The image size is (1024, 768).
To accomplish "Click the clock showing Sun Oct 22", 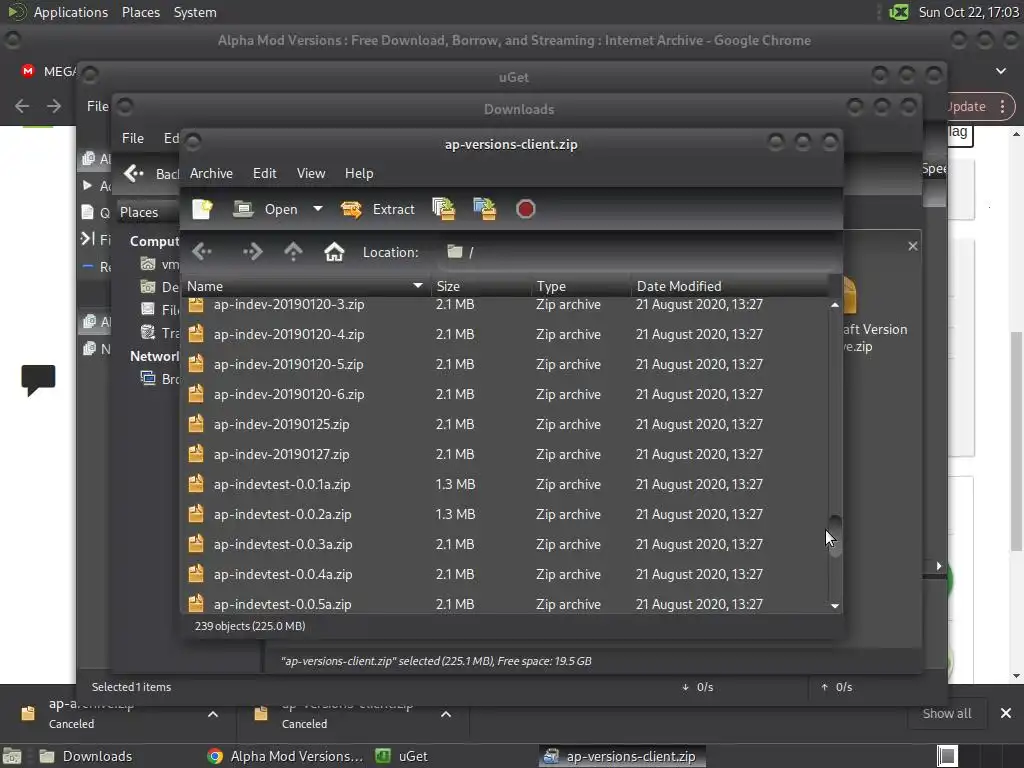I will (x=968, y=12).
